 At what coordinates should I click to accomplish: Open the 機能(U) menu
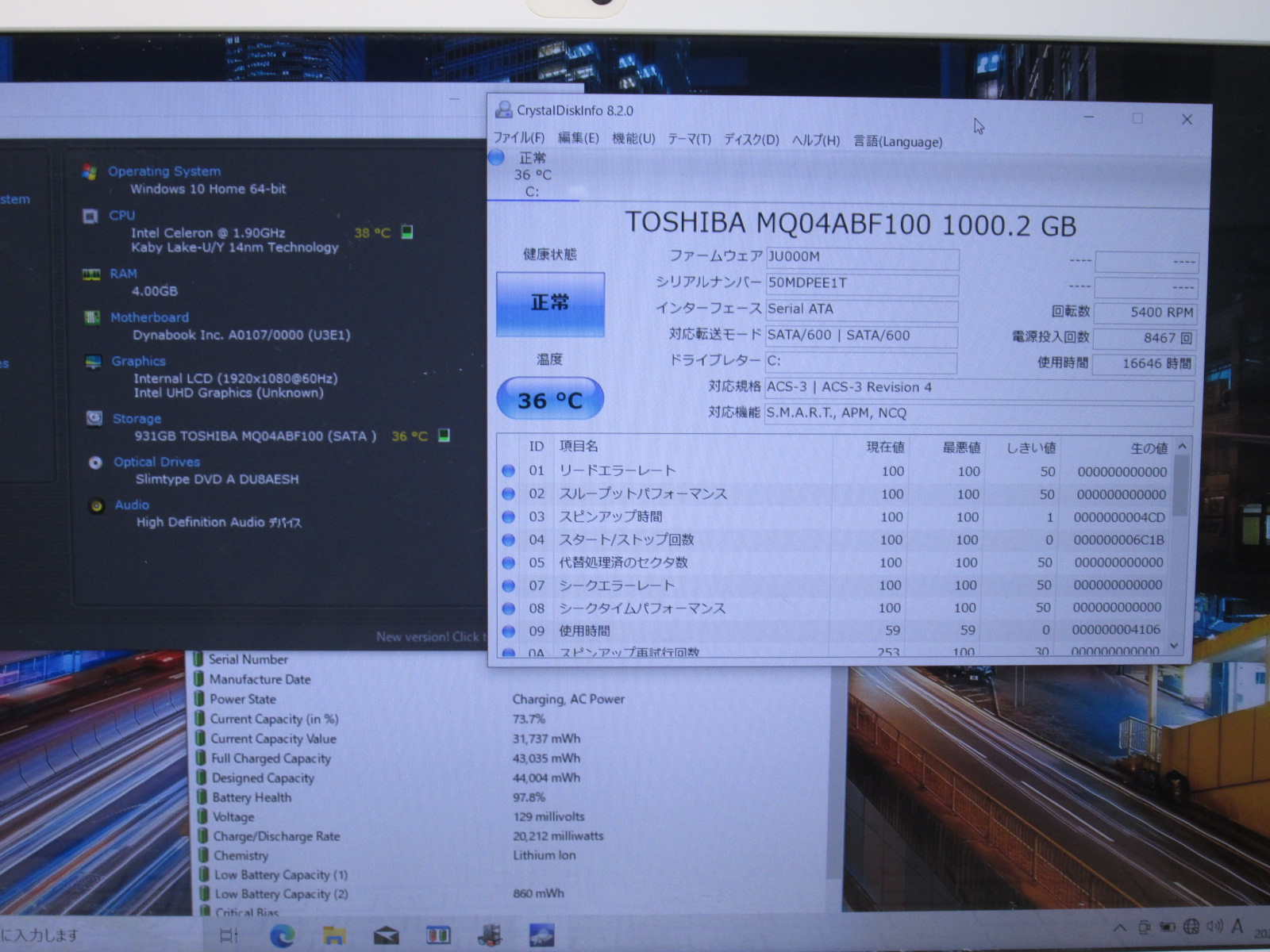pos(633,139)
